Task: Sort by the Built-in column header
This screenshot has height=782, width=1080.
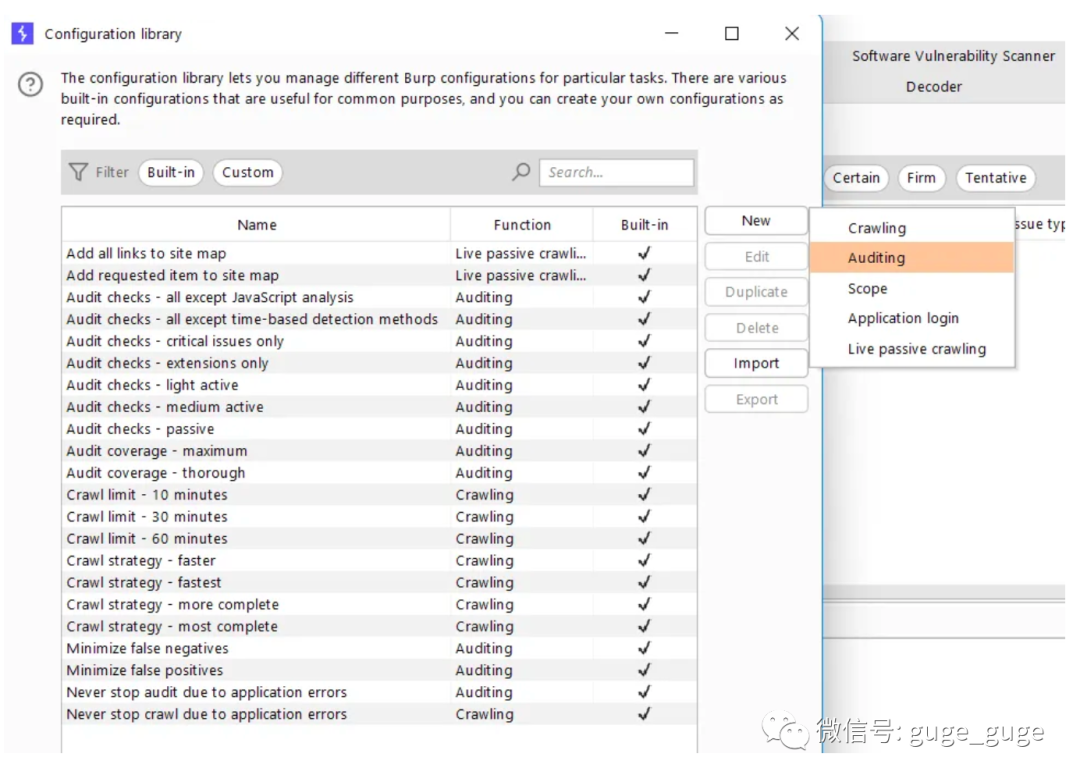Action: [644, 225]
